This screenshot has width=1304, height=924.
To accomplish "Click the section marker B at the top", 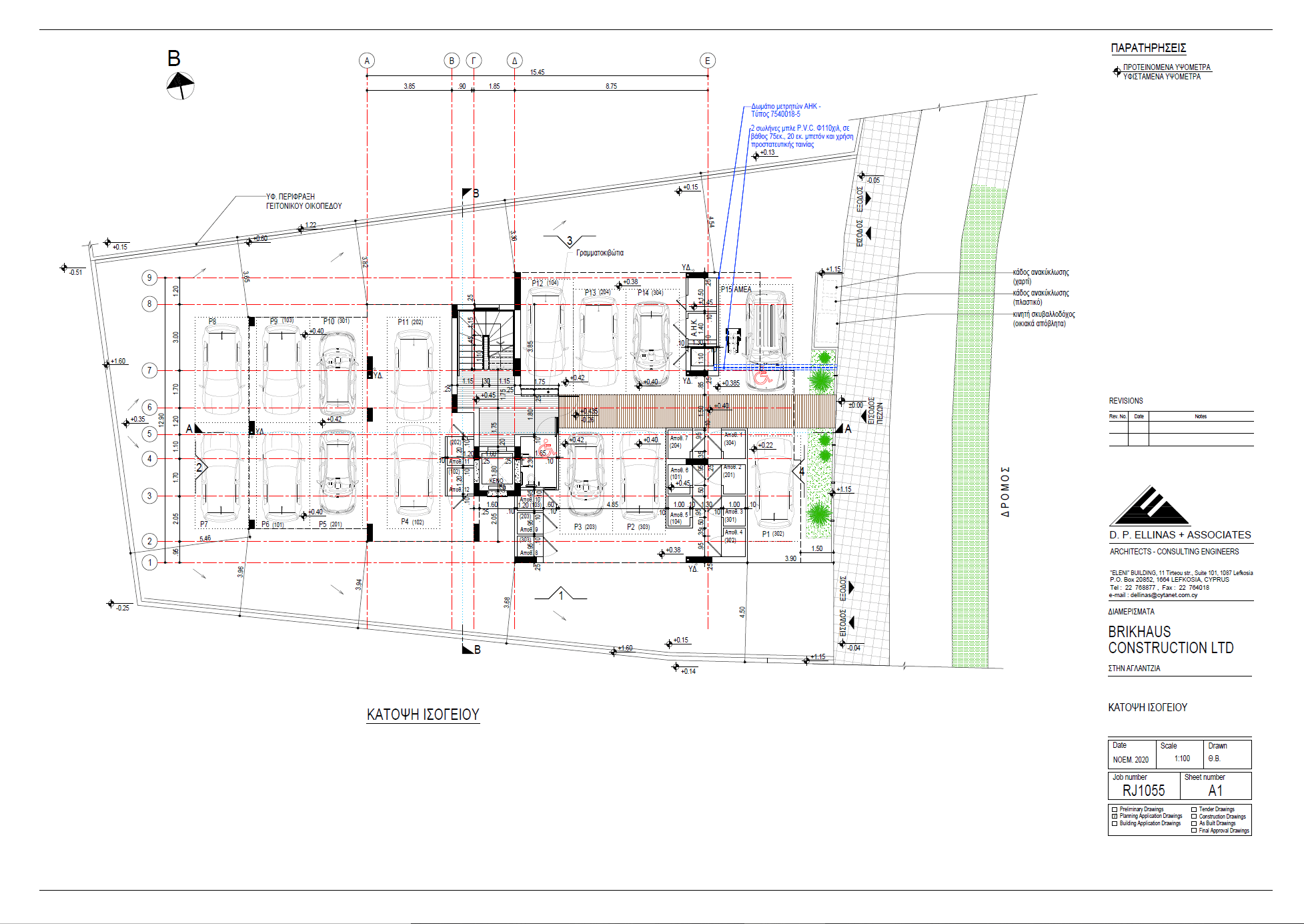I will click(469, 193).
